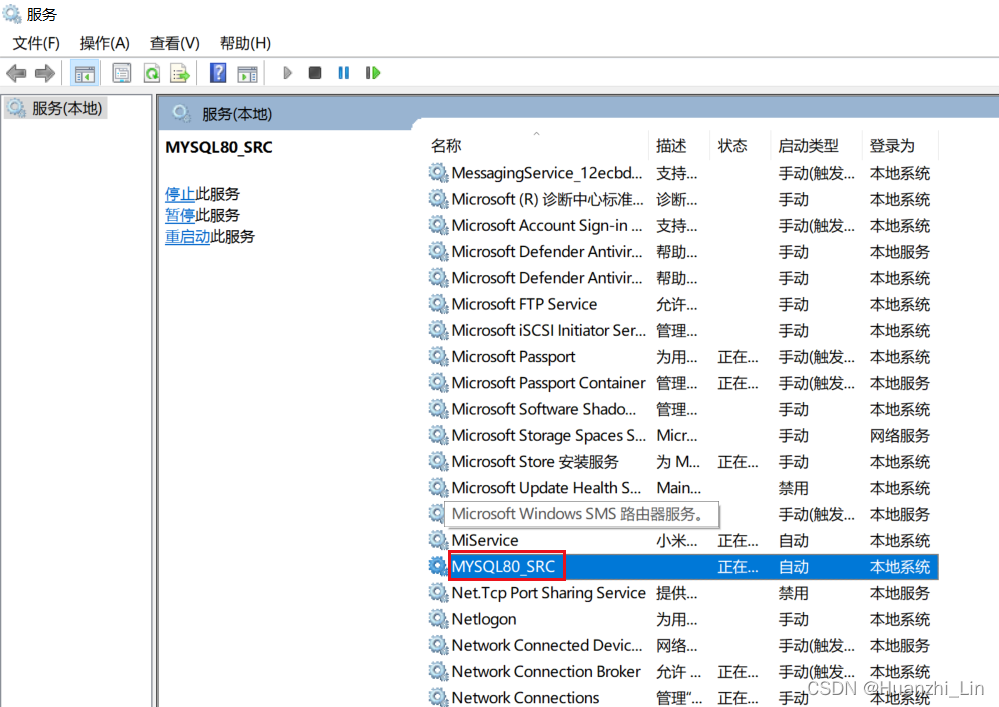999x707 pixels.
Task: Click the 暂停 service link
Action: coord(180,215)
